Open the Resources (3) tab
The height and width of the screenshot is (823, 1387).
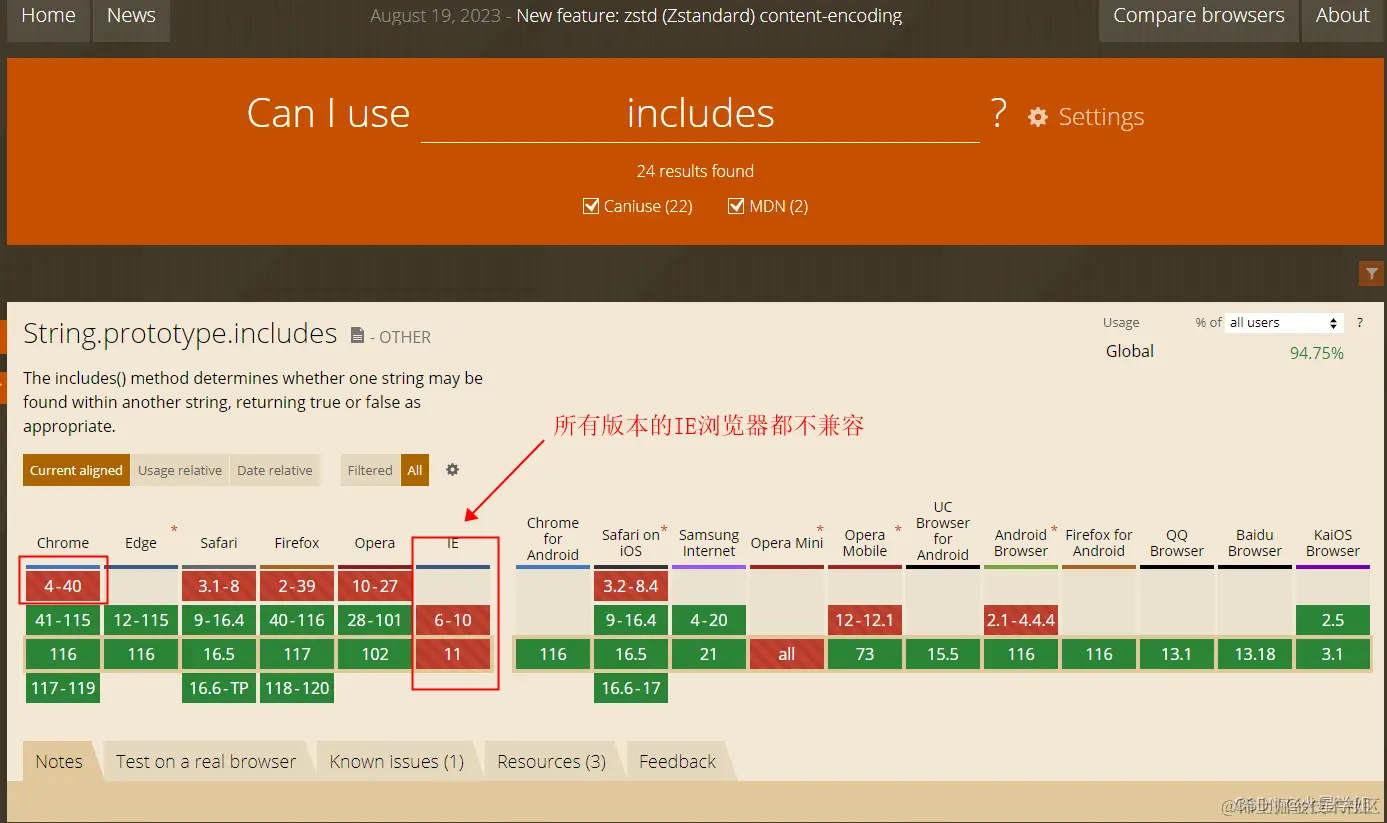[552, 761]
